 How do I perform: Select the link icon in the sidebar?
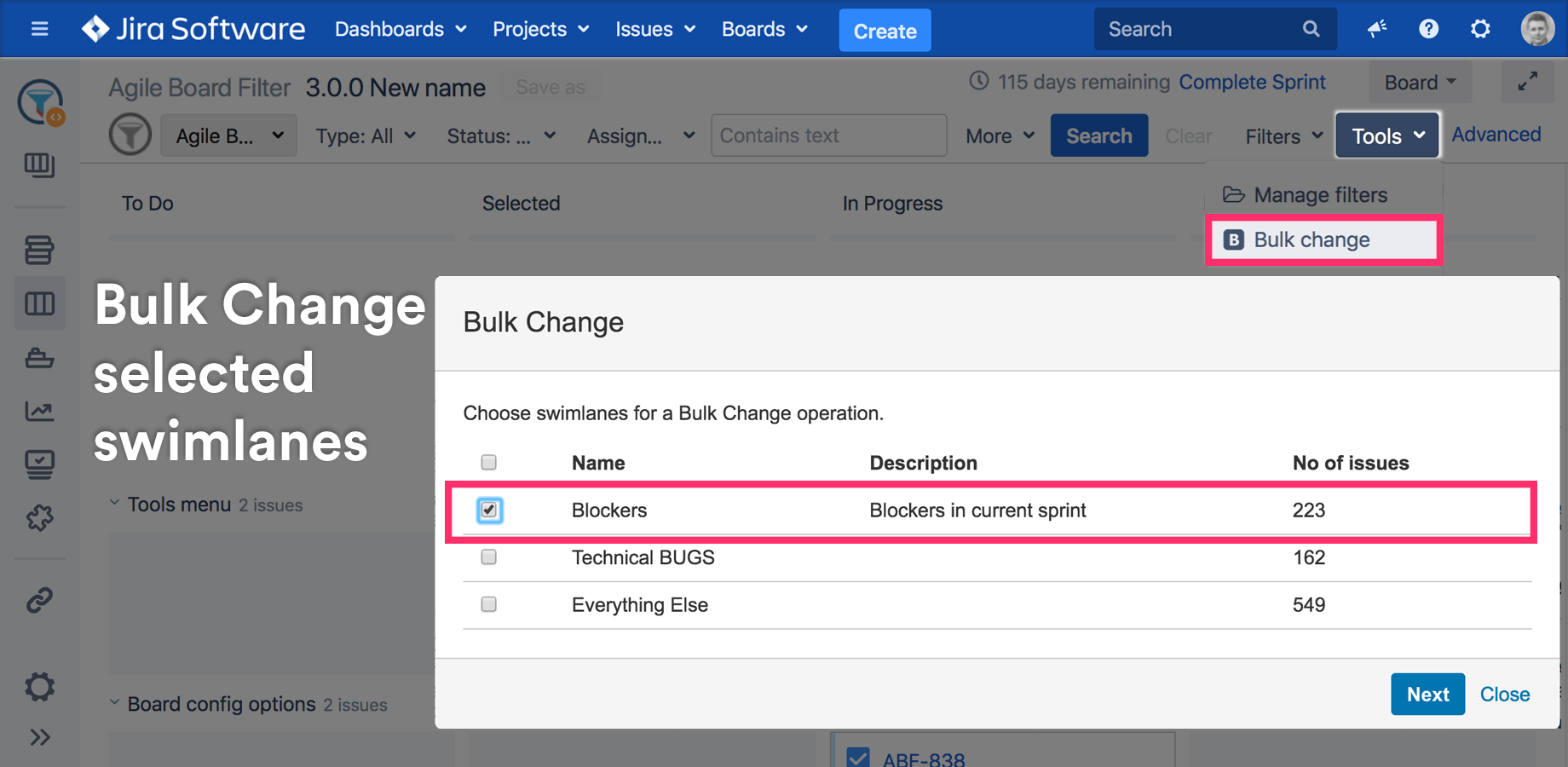[39, 601]
